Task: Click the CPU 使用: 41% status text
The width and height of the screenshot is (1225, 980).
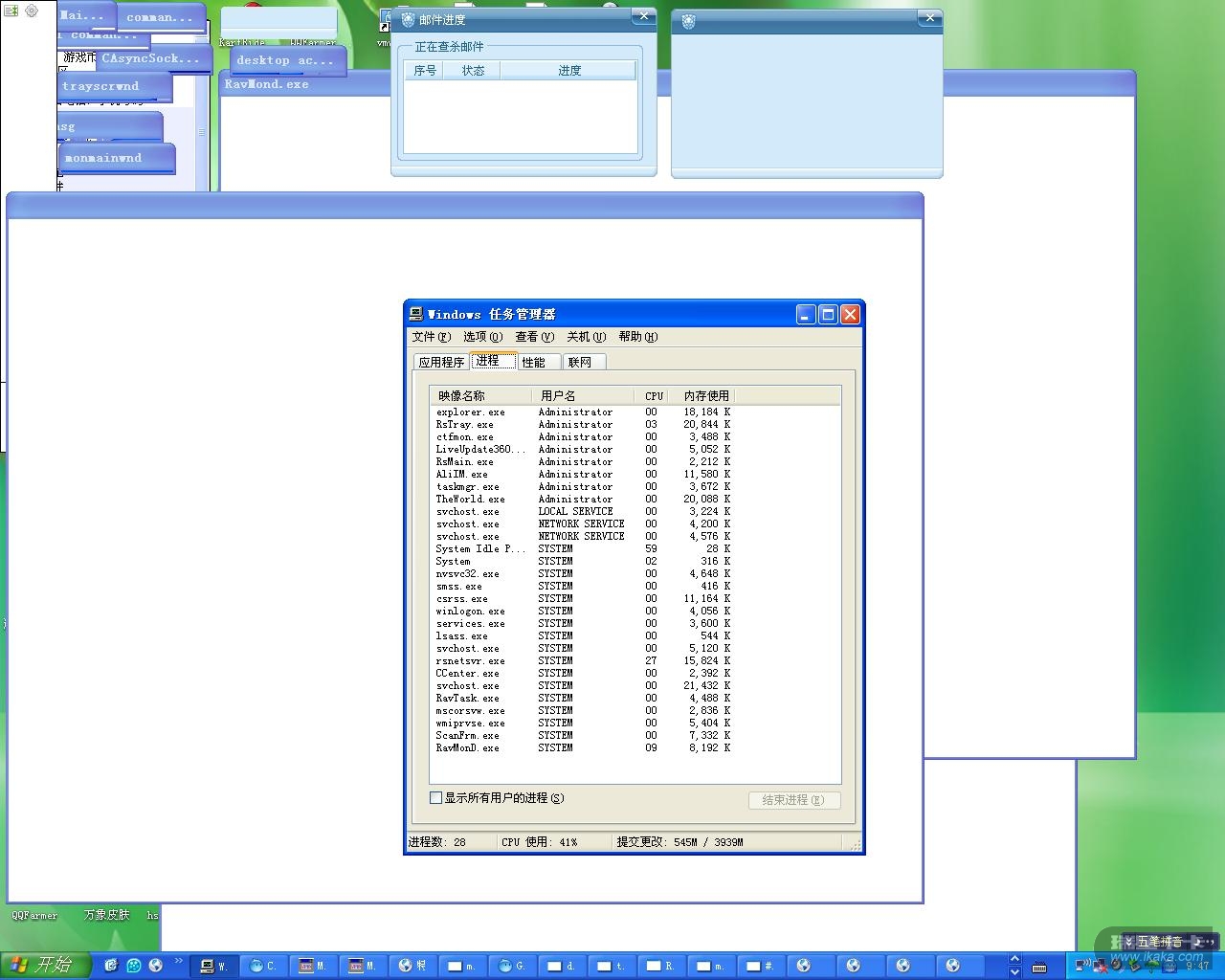Action: (x=540, y=842)
